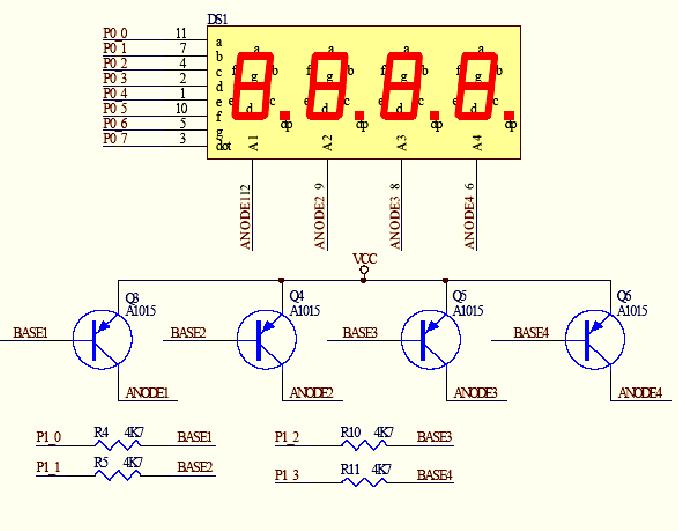Select the second seven-segment digit above A2
Image resolution: width=678 pixels, height=531 pixels.
pyautogui.click(x=327, y=86)
